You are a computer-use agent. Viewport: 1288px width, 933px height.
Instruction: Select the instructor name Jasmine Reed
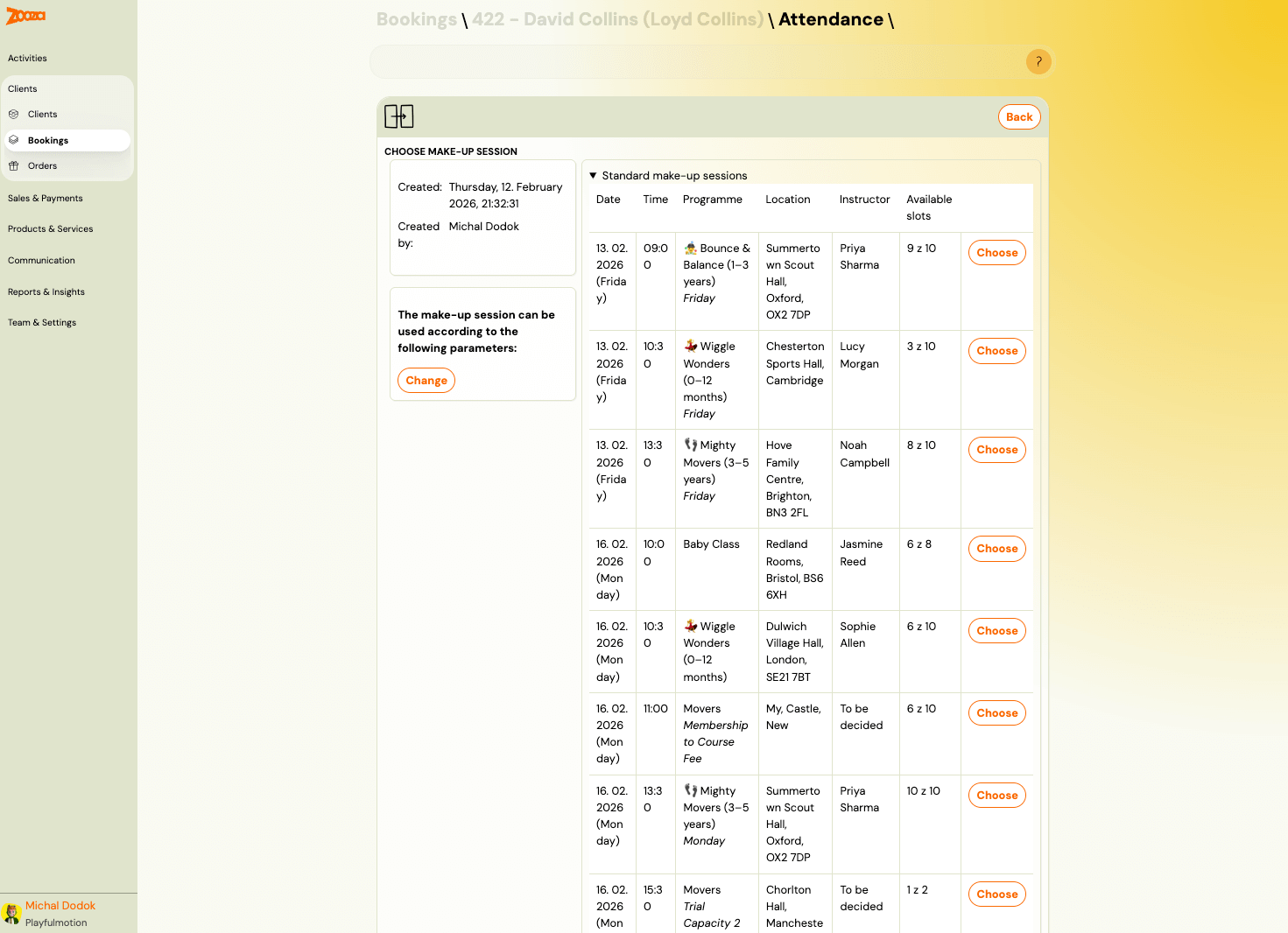pyautogui.click(x=862, y=553)
